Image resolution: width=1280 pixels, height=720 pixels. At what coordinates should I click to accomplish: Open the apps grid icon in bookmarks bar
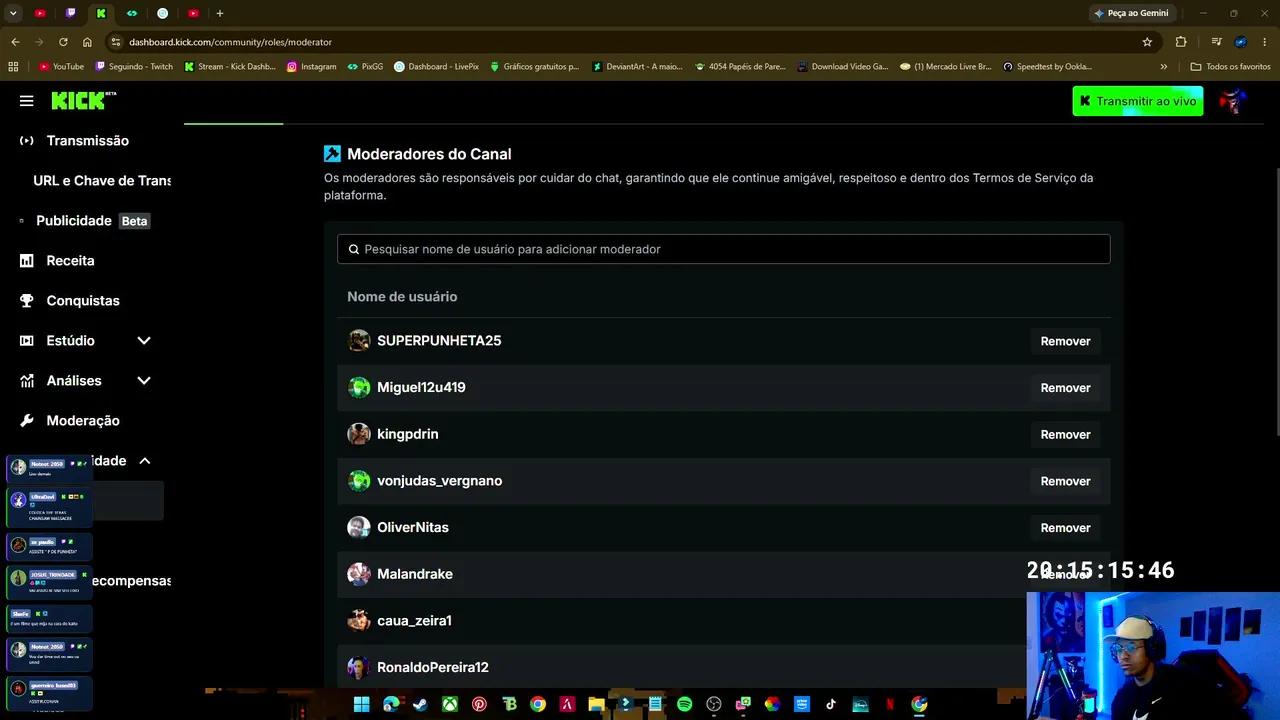[x=13, y=67]
